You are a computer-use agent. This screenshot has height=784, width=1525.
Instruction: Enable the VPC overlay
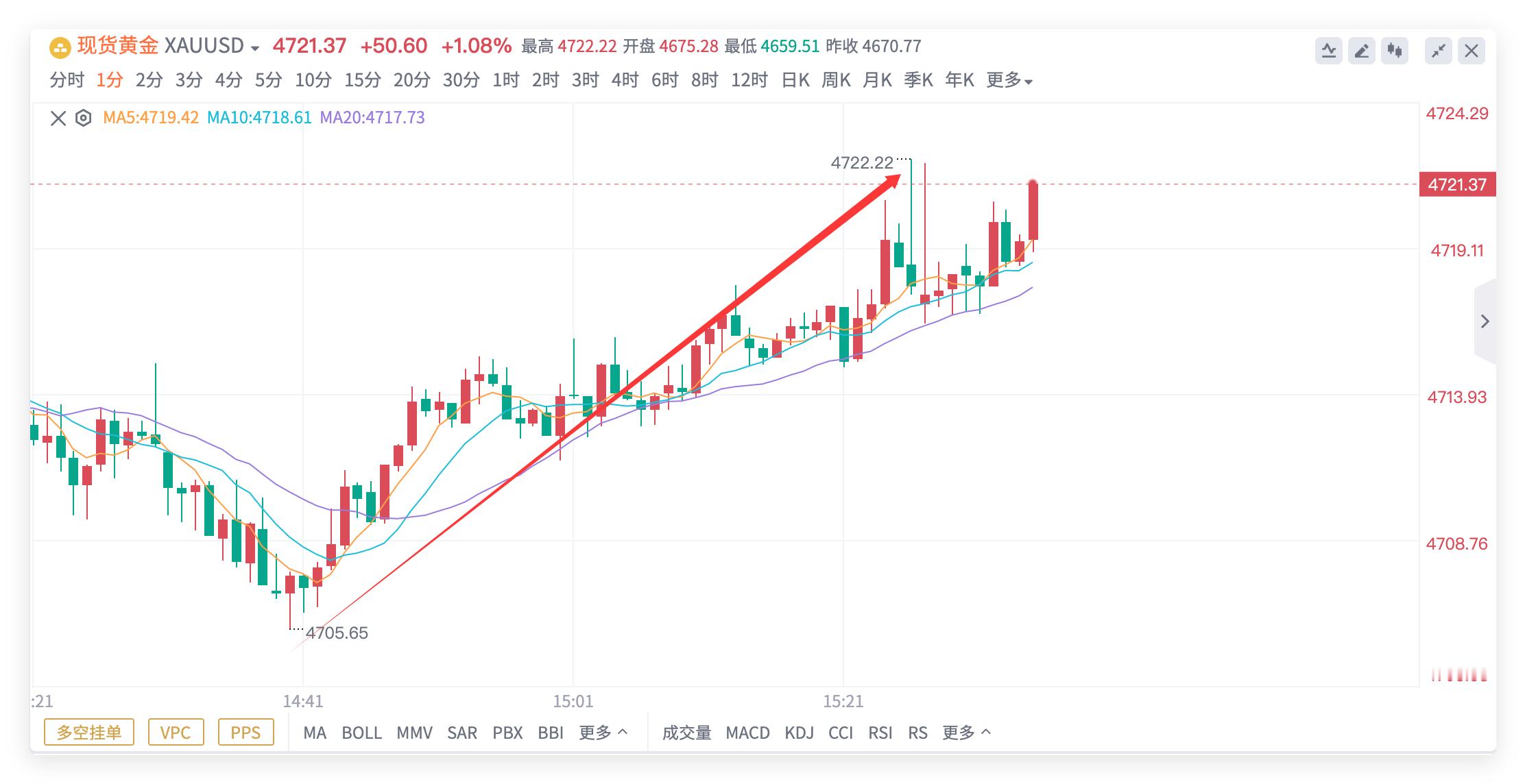tap(176, 733)
